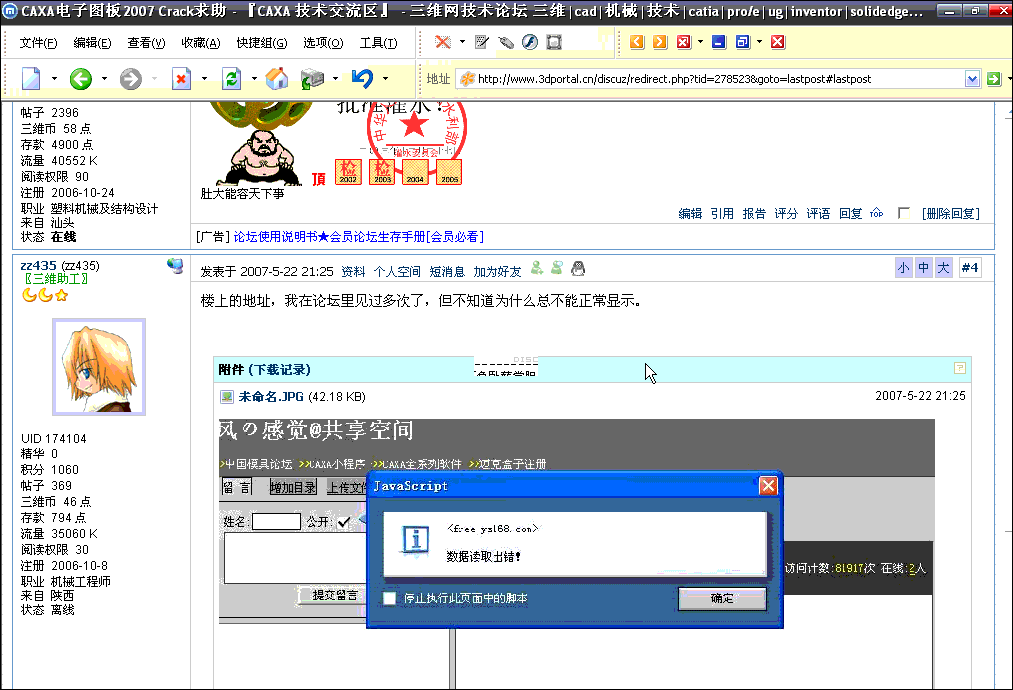The width and height of the screenshot is (1013, 690).
Task: Click the second green buddy icon after 加为好友
Action: pos(557,268)
